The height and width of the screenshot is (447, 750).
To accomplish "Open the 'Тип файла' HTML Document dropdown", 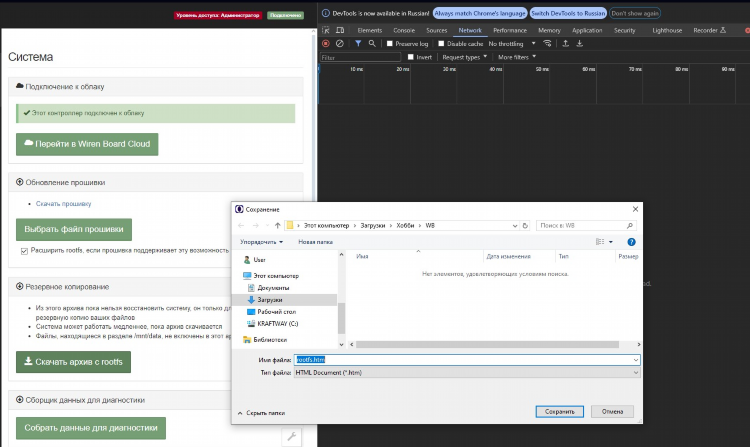I will (x=467, y=372).
